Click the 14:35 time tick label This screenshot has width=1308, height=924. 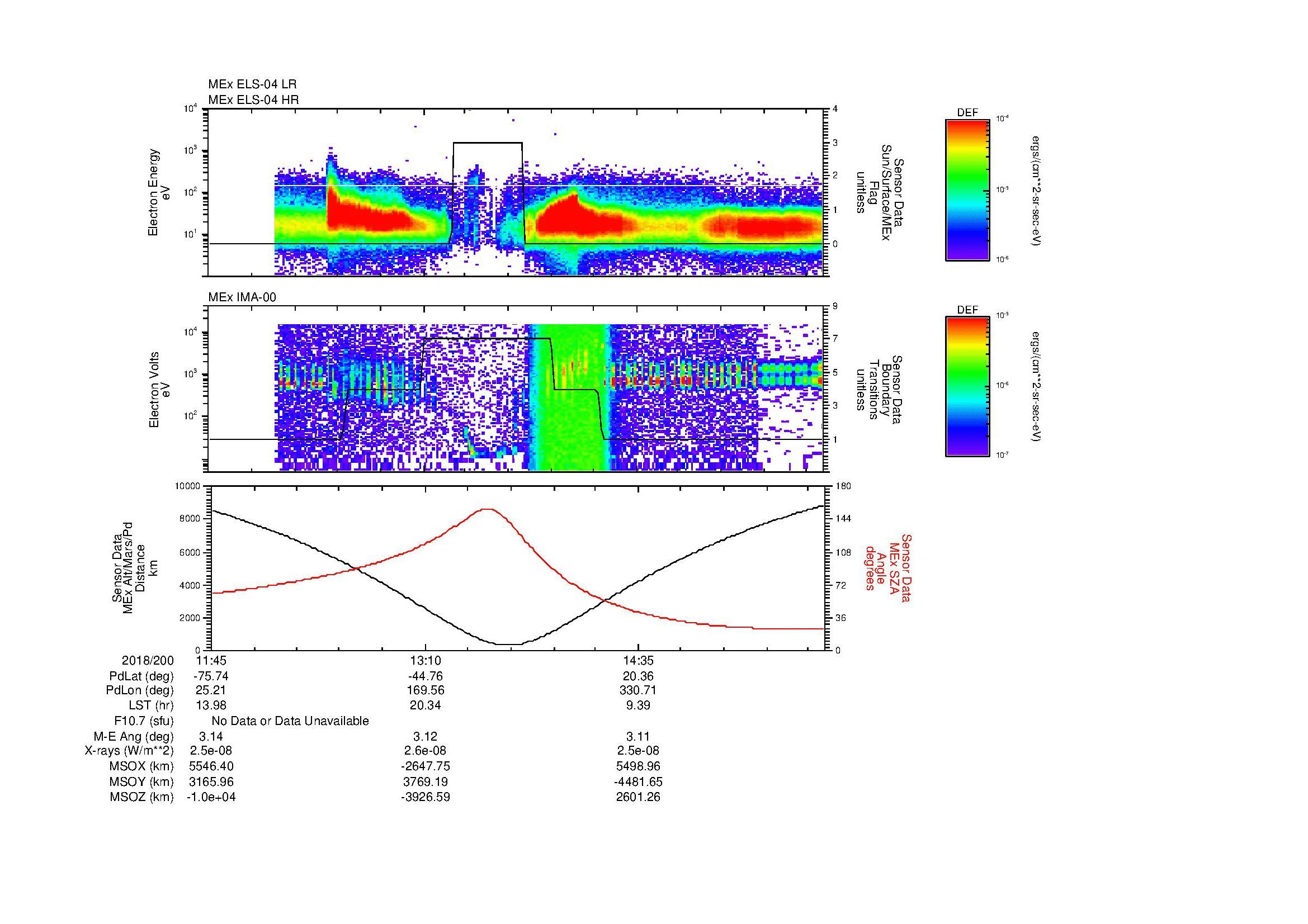pos(638,660)
